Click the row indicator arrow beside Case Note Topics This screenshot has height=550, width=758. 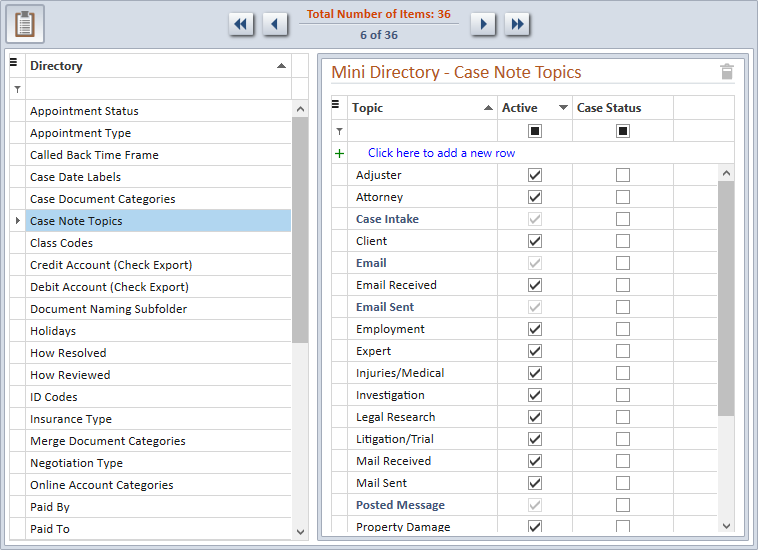[18, 221]
